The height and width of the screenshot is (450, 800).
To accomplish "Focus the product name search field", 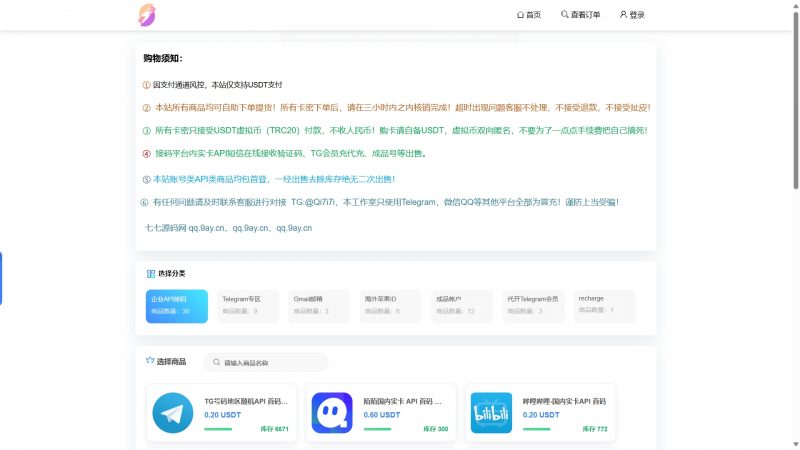I will (266, 363).
